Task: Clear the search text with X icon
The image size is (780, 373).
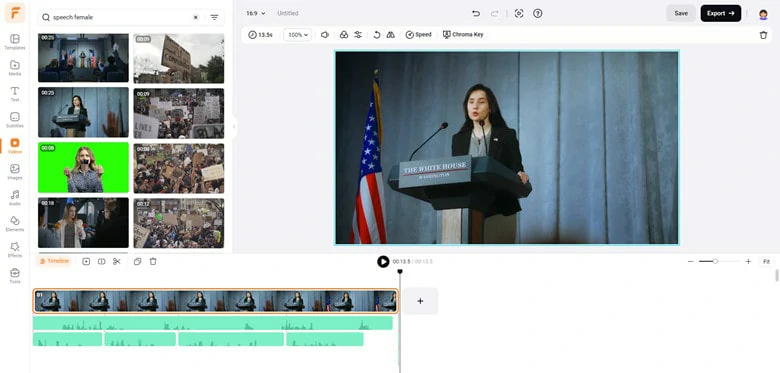Action: (x=195, y=17)
